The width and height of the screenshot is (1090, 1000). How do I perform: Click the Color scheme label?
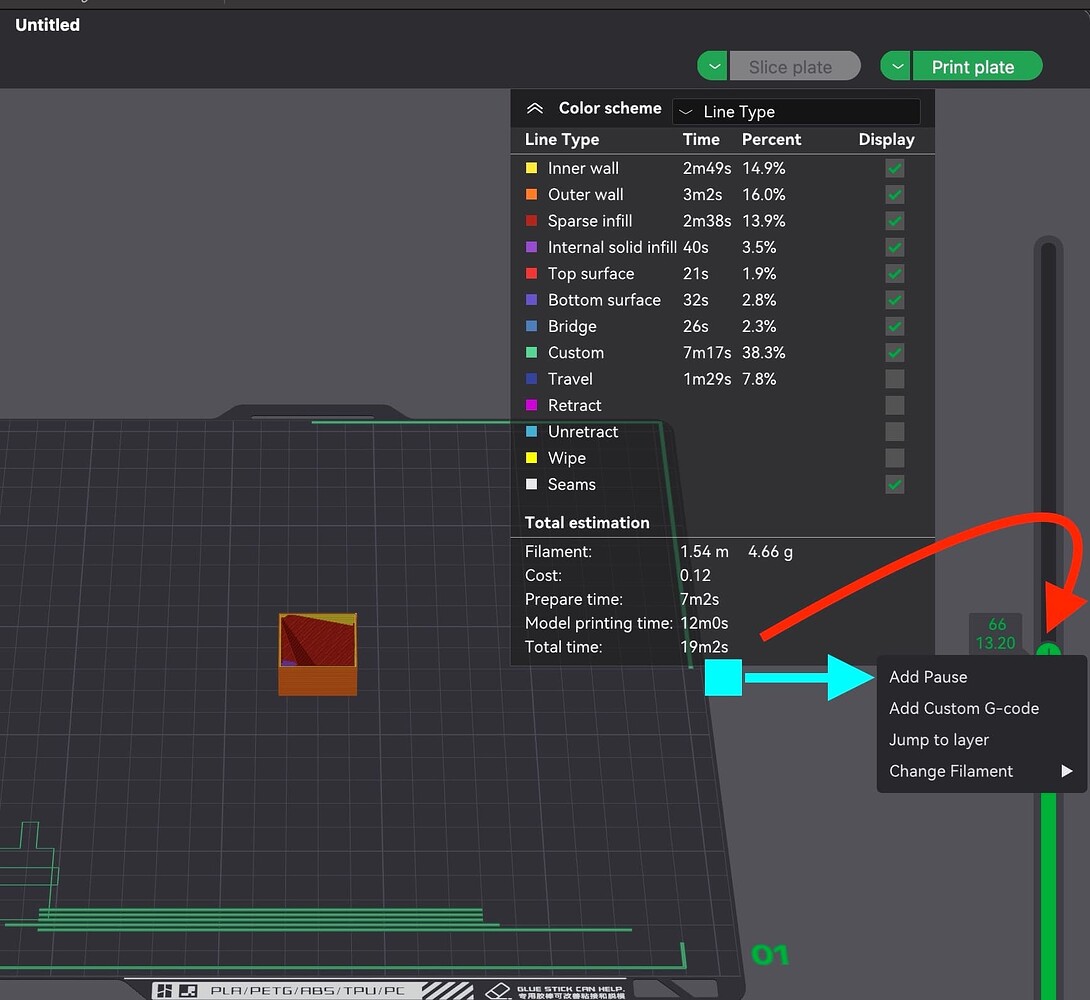pyautogui.click(x=610, y=108)
